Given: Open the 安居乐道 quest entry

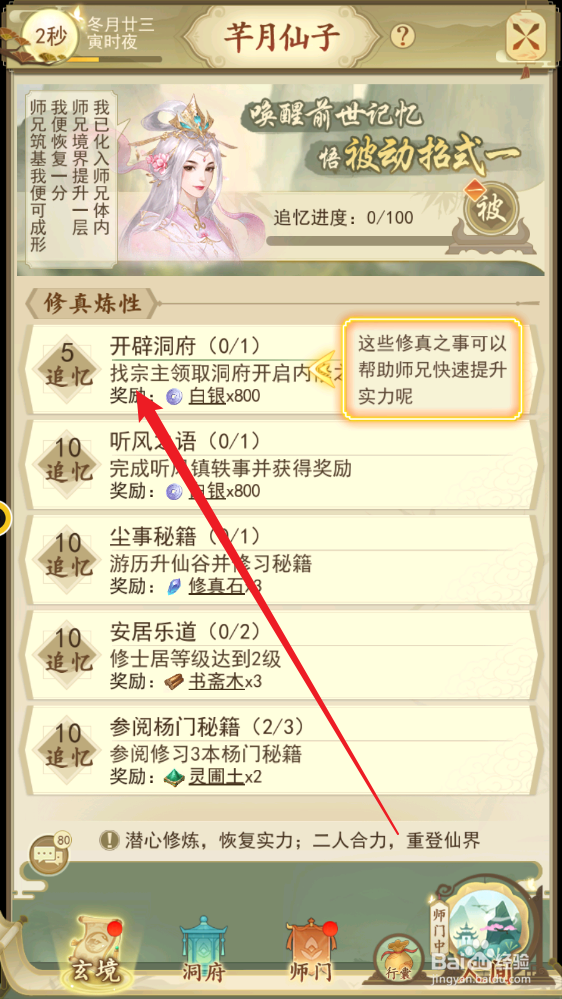Looking at the screenshot, I should point(280,657).
